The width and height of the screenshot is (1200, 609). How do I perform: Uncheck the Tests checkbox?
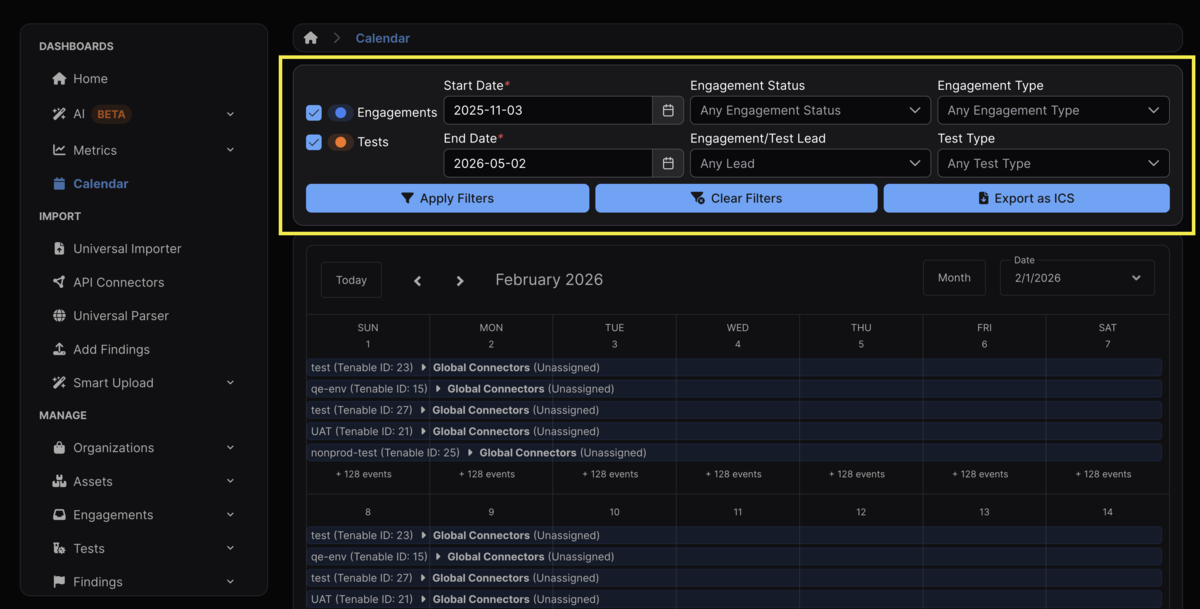click(314, 142)
